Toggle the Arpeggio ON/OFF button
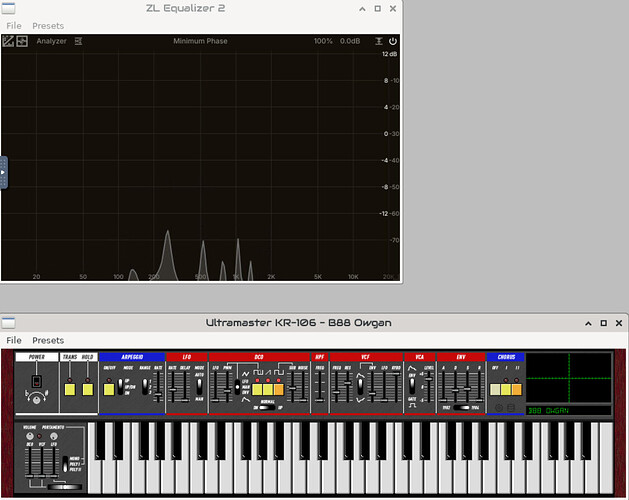This screenshot has height=500, width=629. (x=109, y=388)
